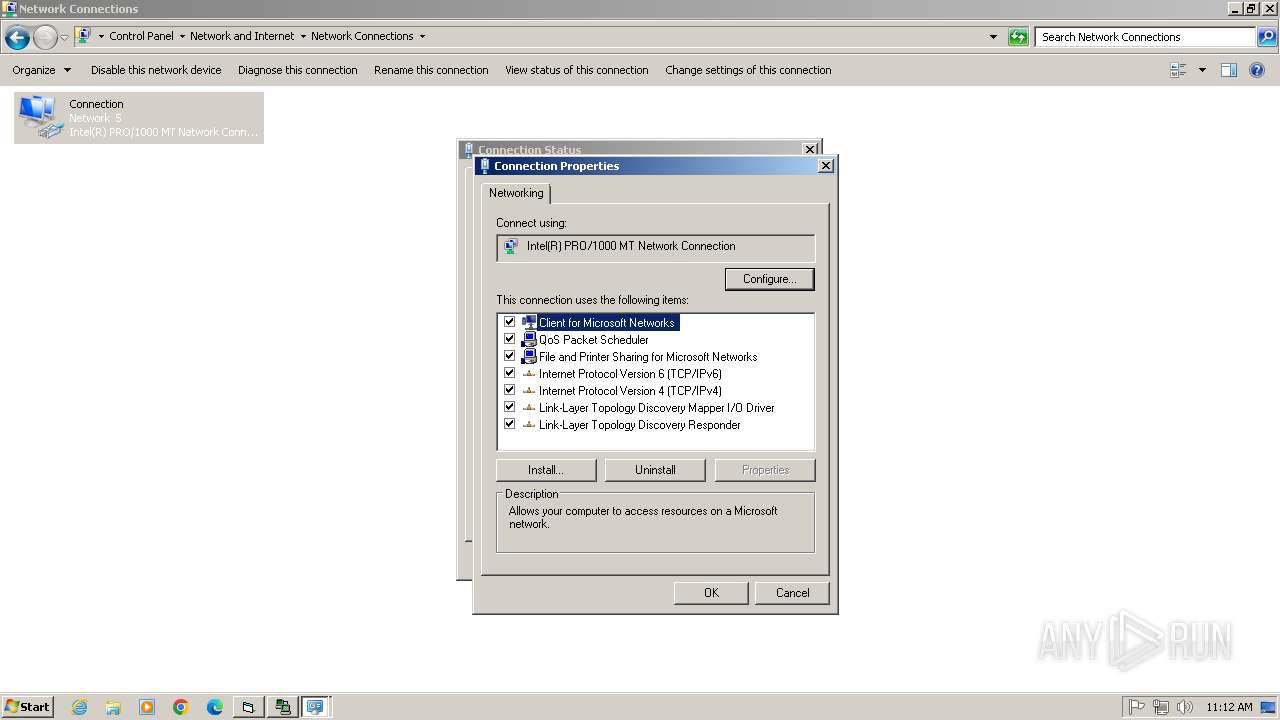This screenshot has height=720, width=1280.
Task: Choose Change settings of this connection
Action: click(x=748, y=70)
